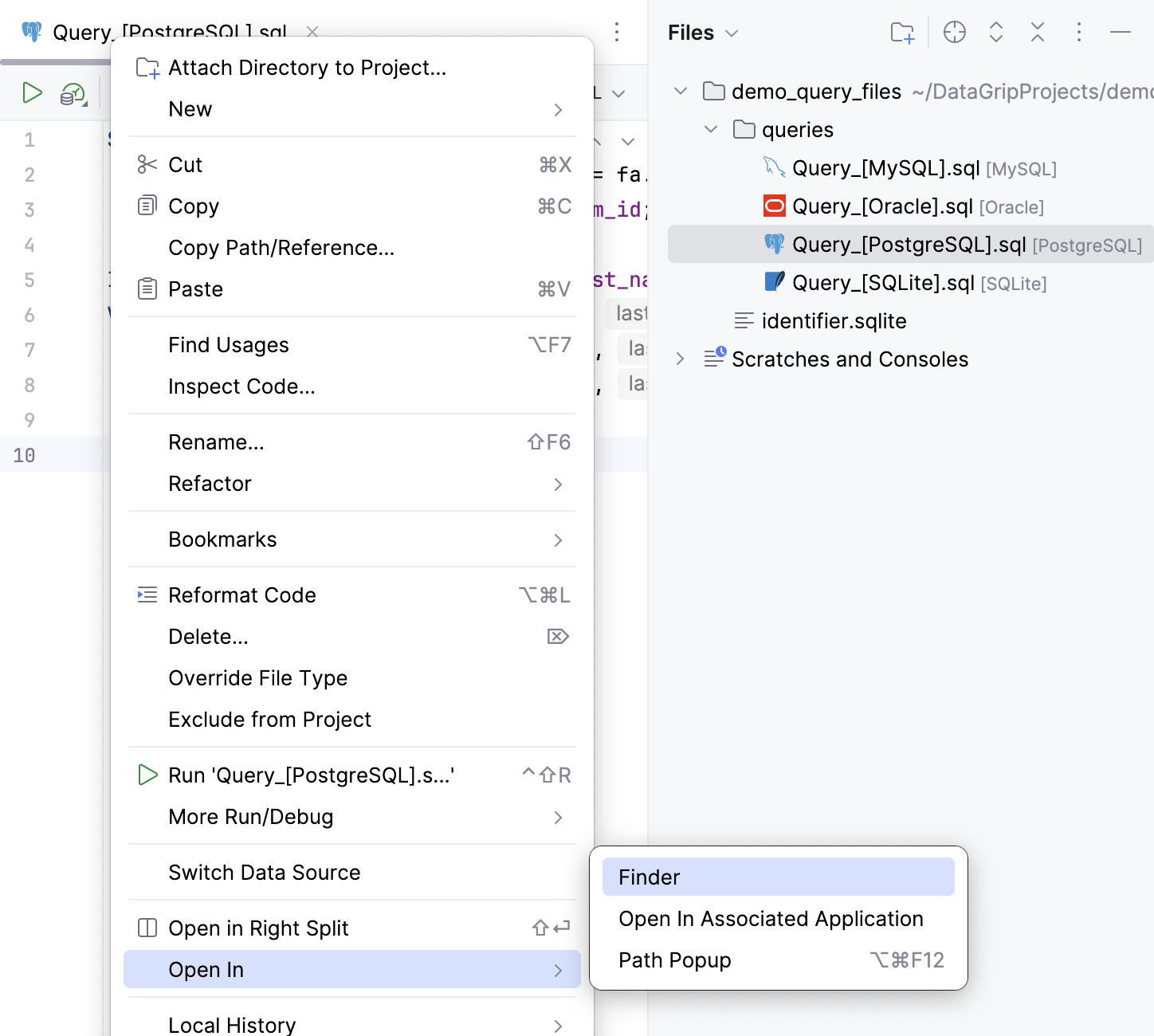Click Rename... in the context menu

[216, 441]
